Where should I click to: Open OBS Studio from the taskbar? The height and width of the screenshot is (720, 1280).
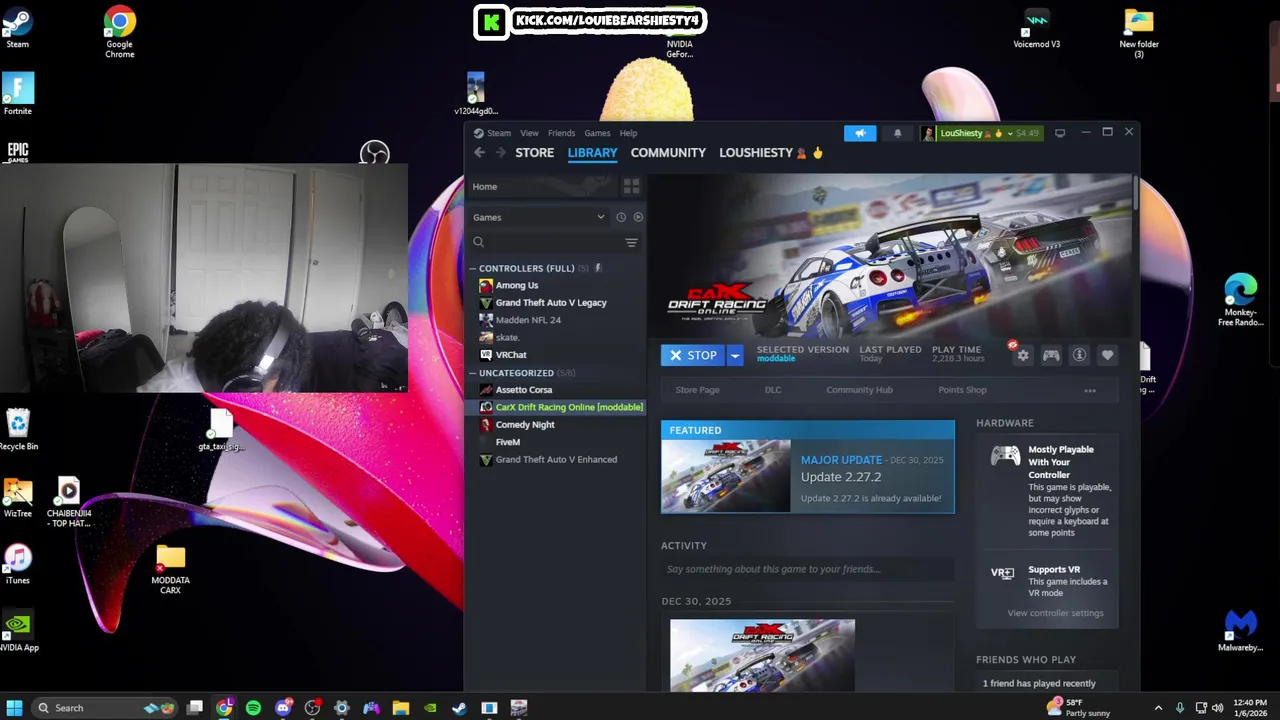pos(312,708)
